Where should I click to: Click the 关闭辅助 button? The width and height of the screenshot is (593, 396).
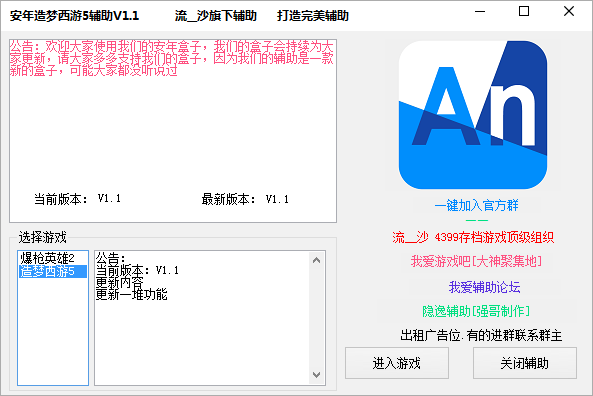(525, 363)
